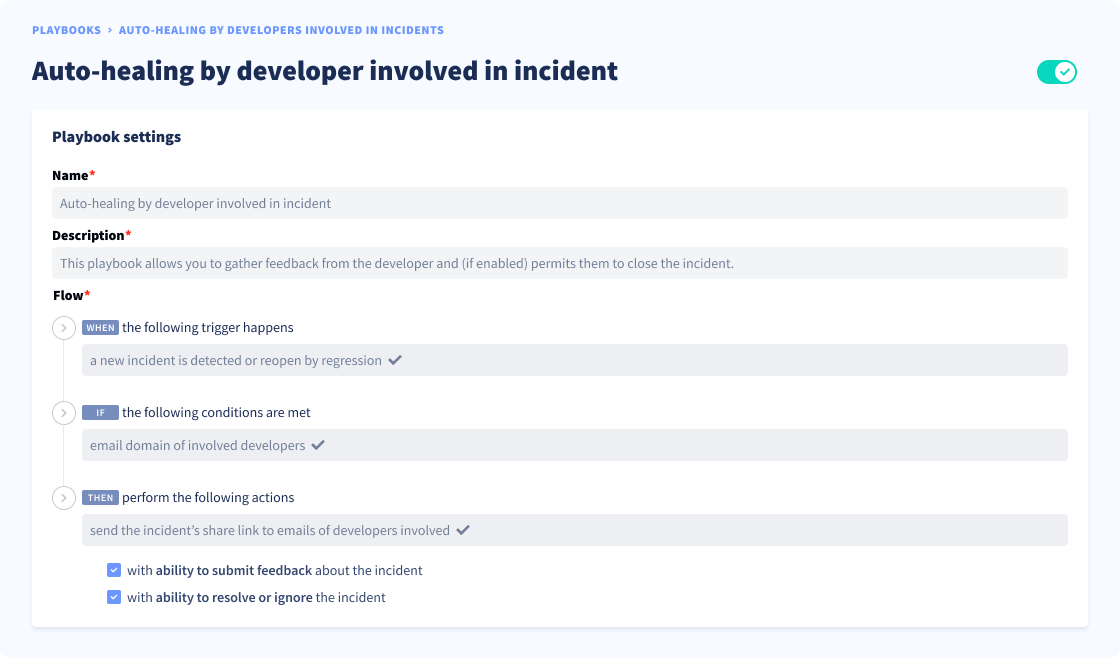The image size is (1120, 658).
Task: Disable the playbook activation toggle
Action: (1056, 71)
